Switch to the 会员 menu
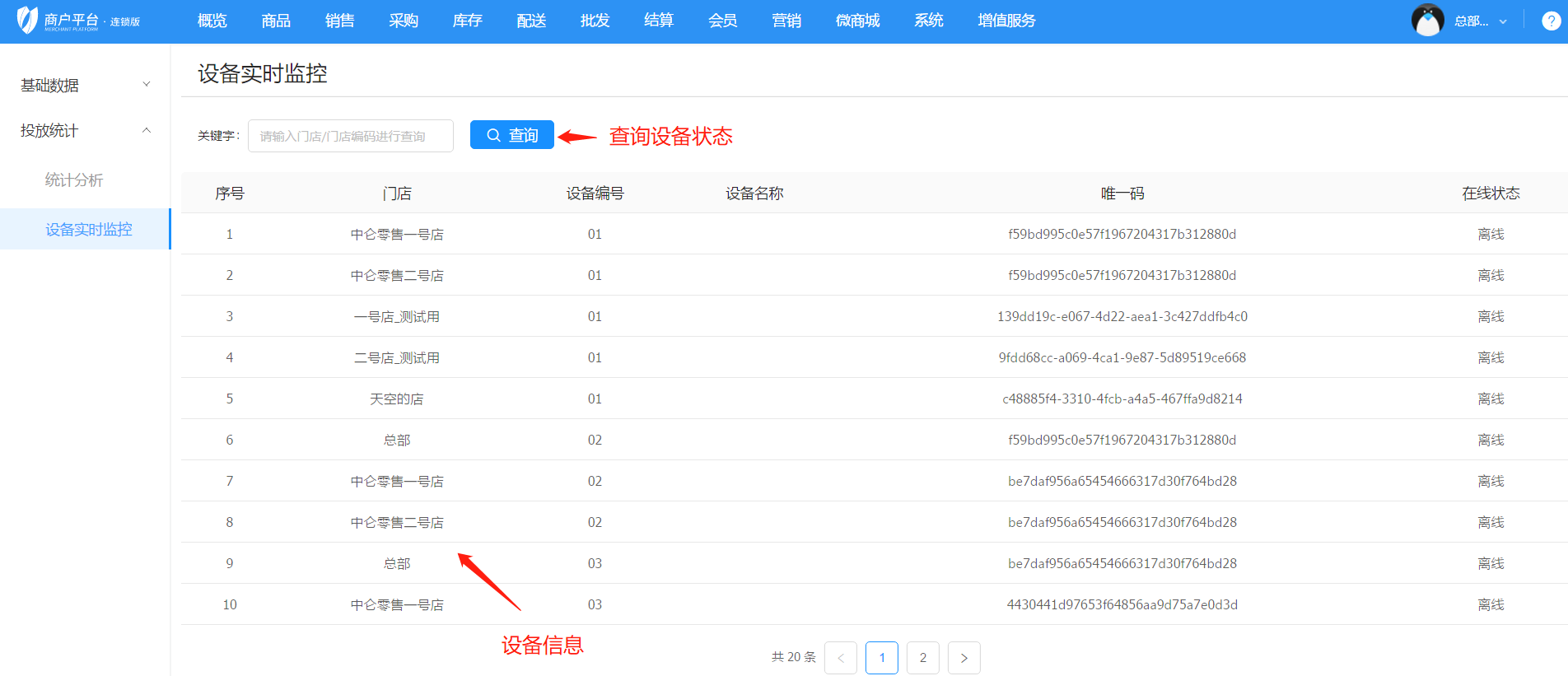The image size is (1568, 676). point(722,21)
